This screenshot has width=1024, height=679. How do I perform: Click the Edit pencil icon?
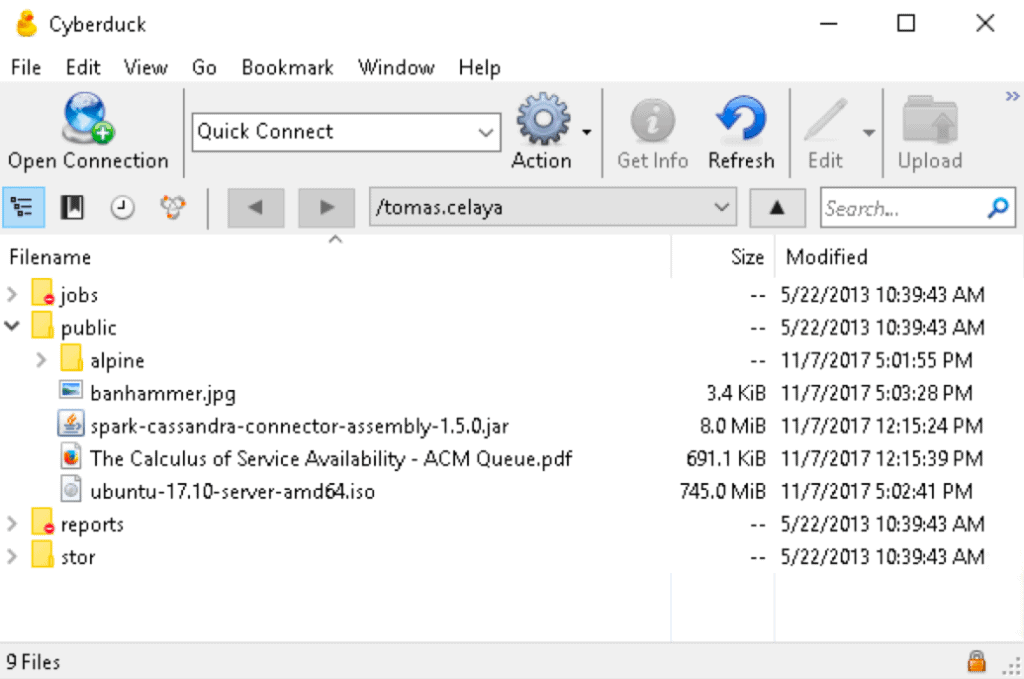pyautogui.click(x=825, y=119)
